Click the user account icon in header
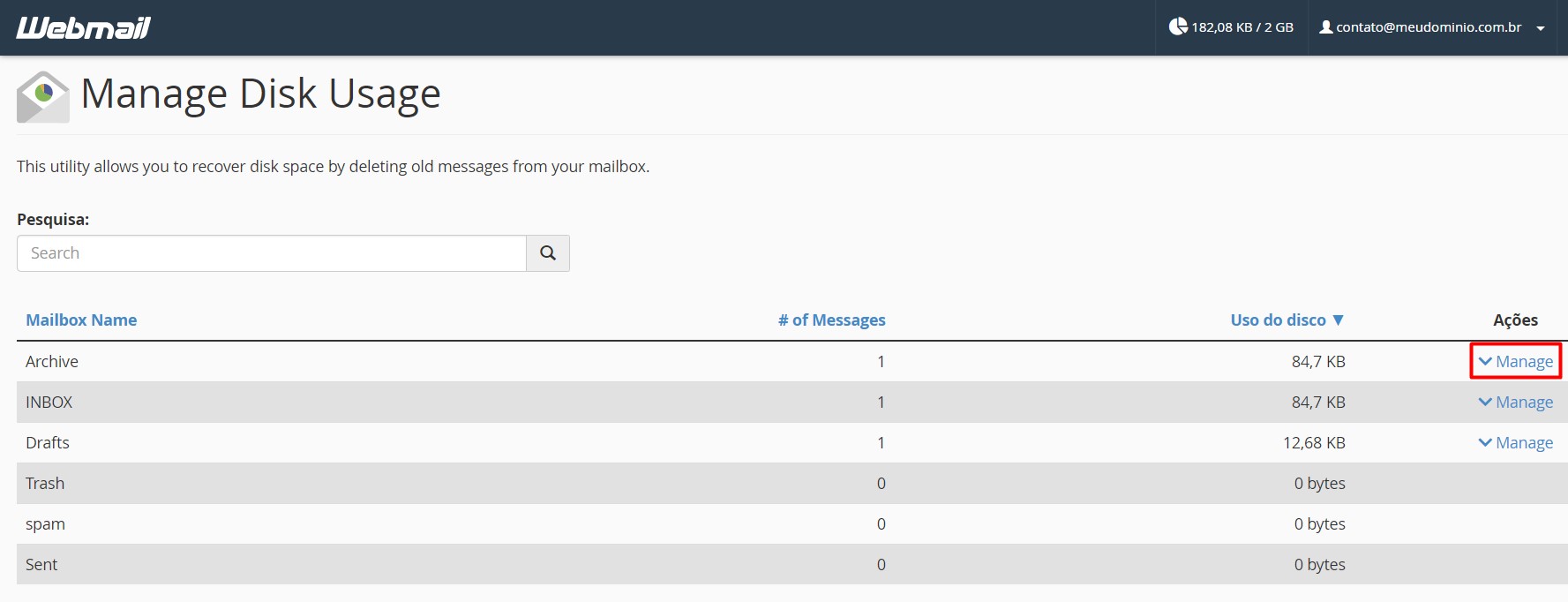 1325,26
